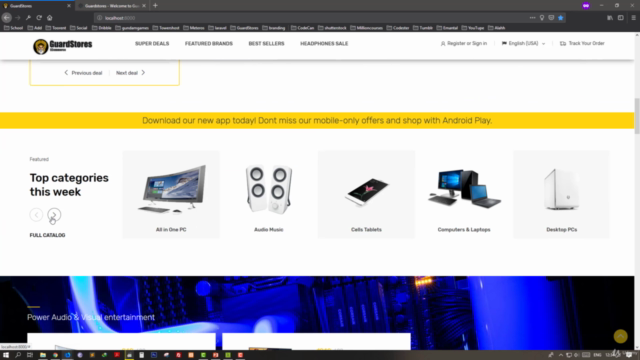Image resolution: width=640 pixels, height=360 pixels.
Task: Open Cells Tablets category
Action: 366,194
